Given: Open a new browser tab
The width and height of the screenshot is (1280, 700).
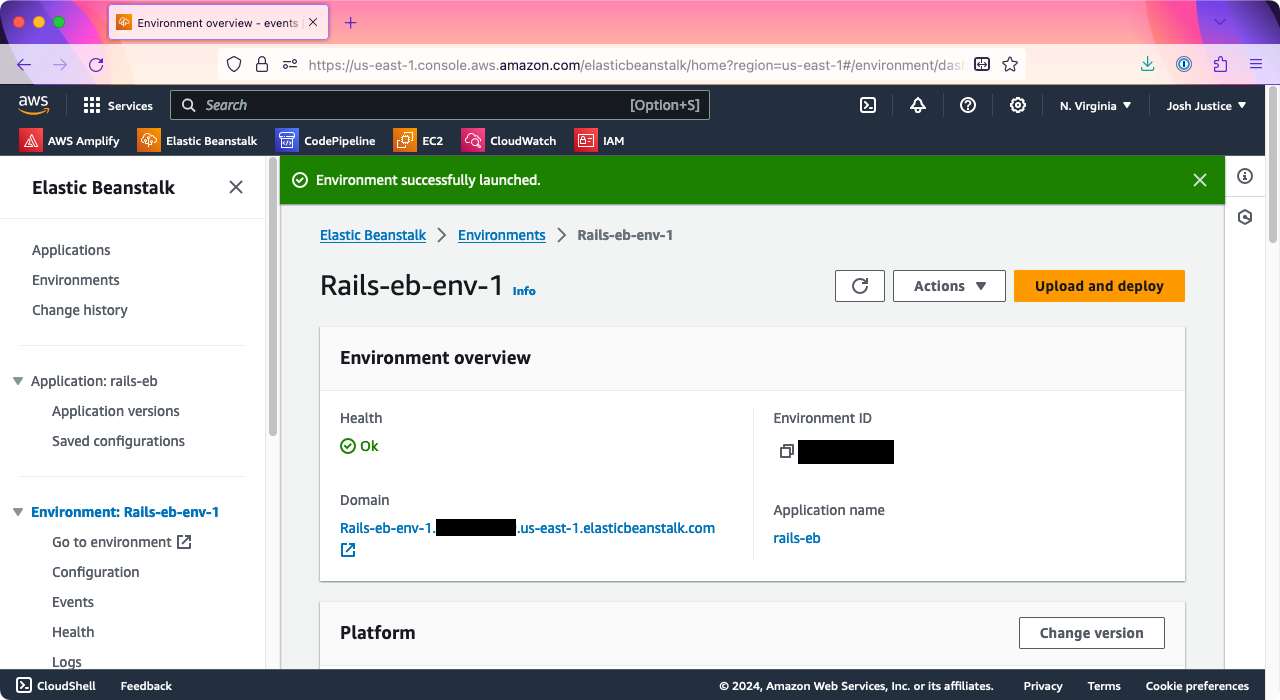Looking at the screenshot, I should (350, 22).
